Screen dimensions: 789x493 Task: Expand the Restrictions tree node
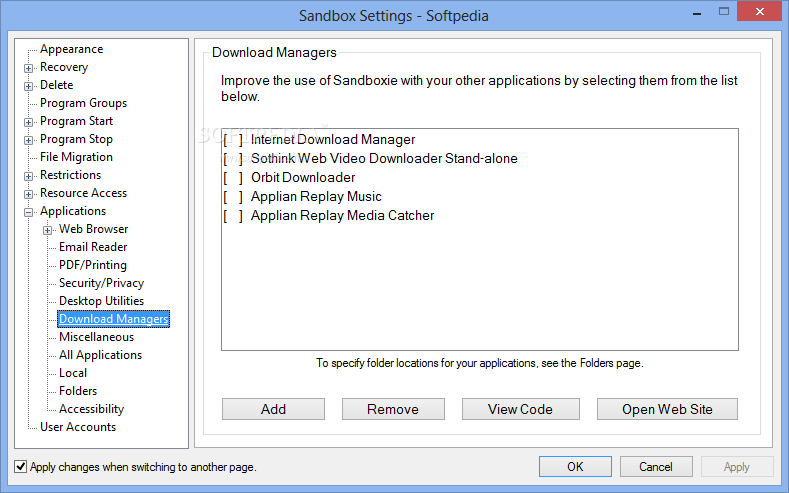coord(29,176)
